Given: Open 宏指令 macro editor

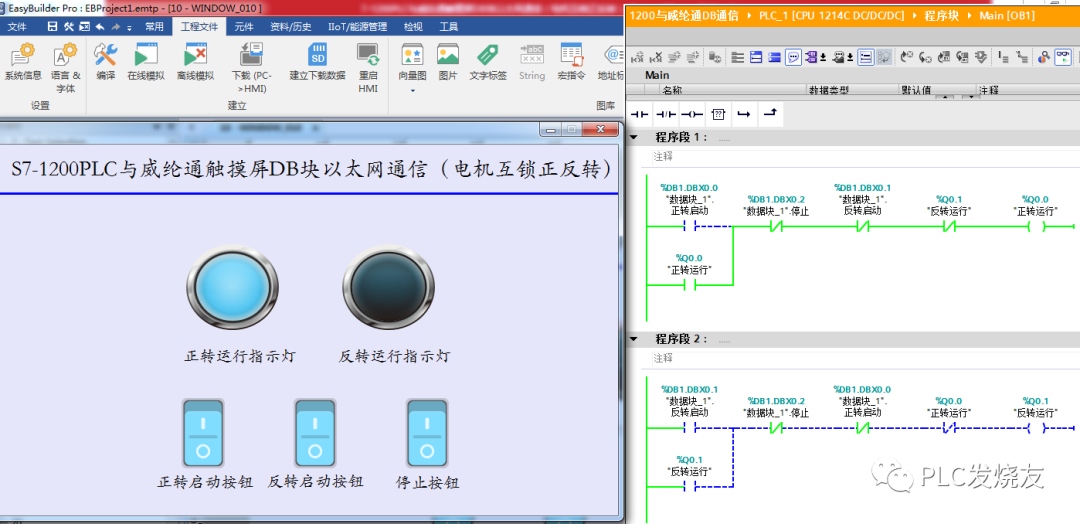Looking at the screenshot, I should click(x=571, y=63).
